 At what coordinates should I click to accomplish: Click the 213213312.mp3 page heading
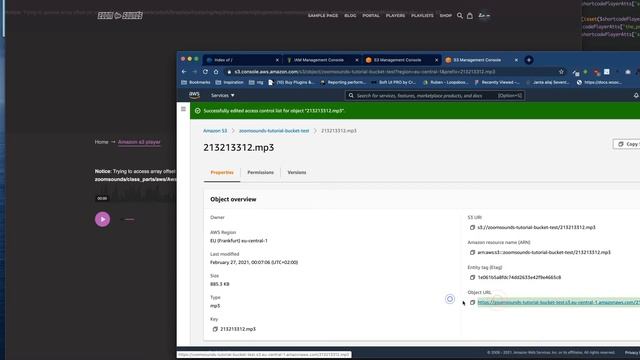[239, 147]
